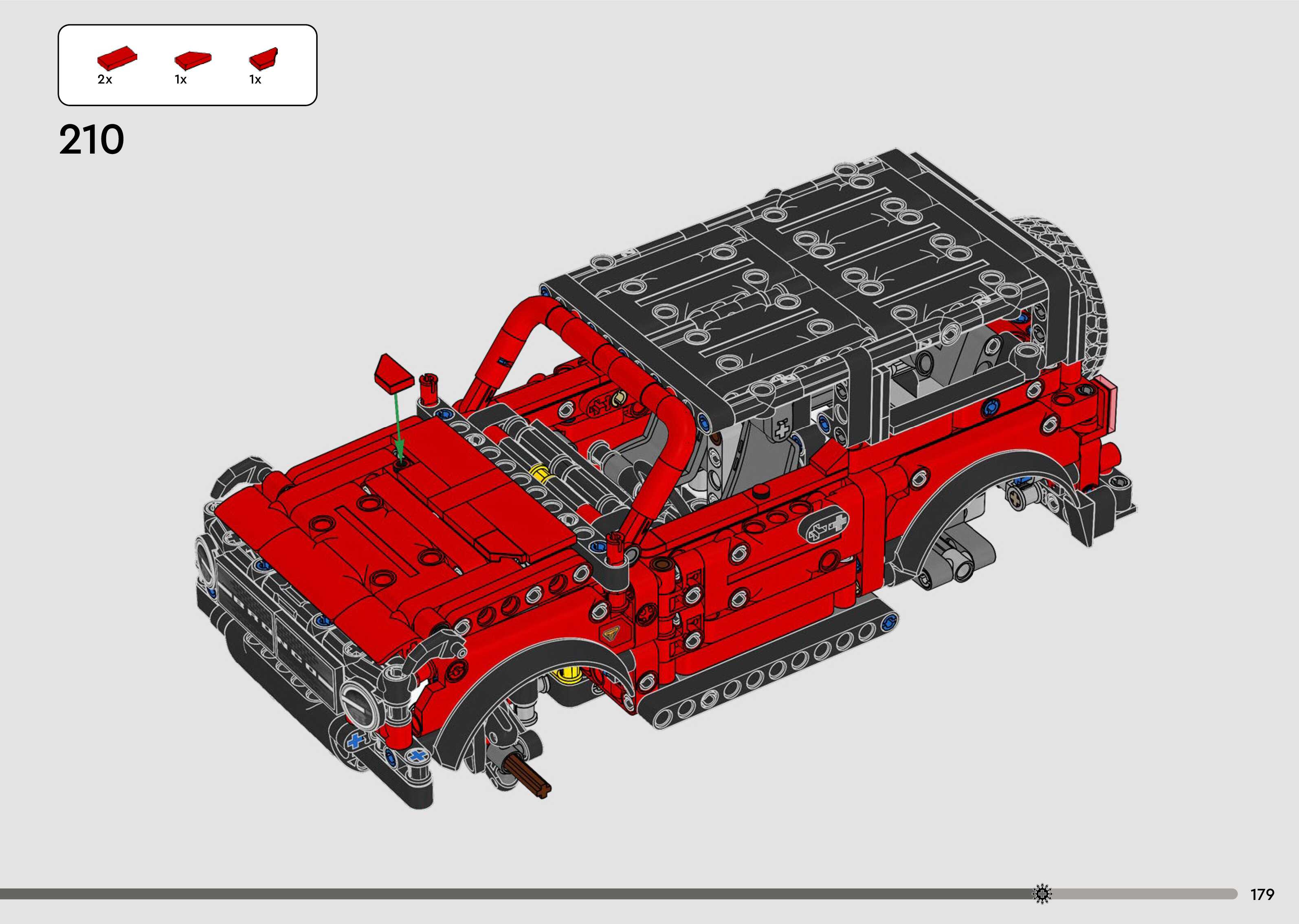
Task: Click the dark gray filled progress bar section
Action: 512,894
